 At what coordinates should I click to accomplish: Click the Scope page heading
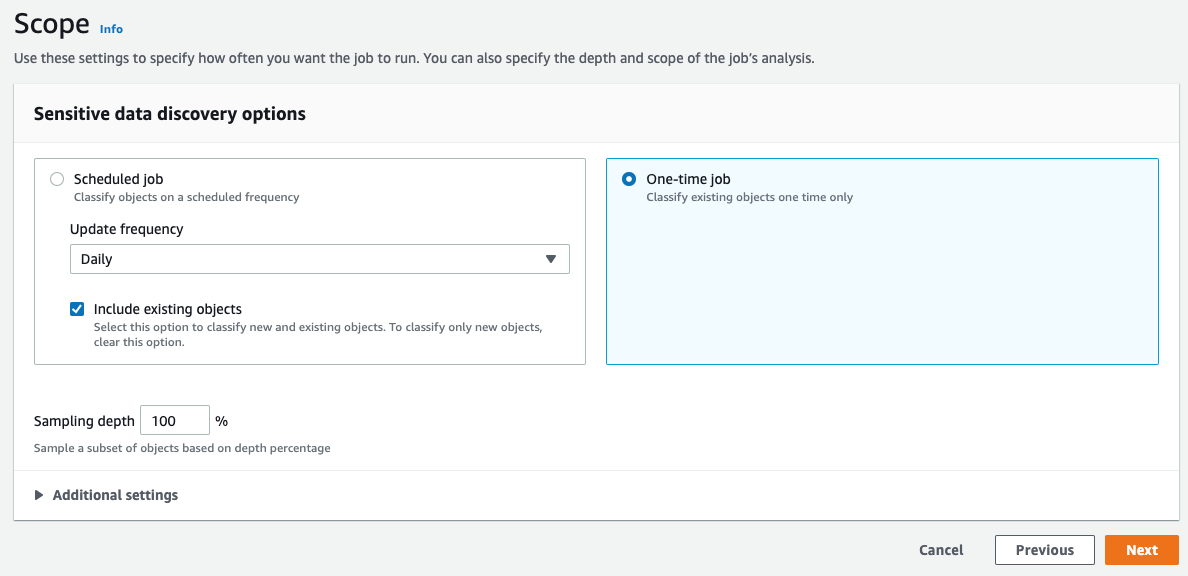(x=52, y=25)
